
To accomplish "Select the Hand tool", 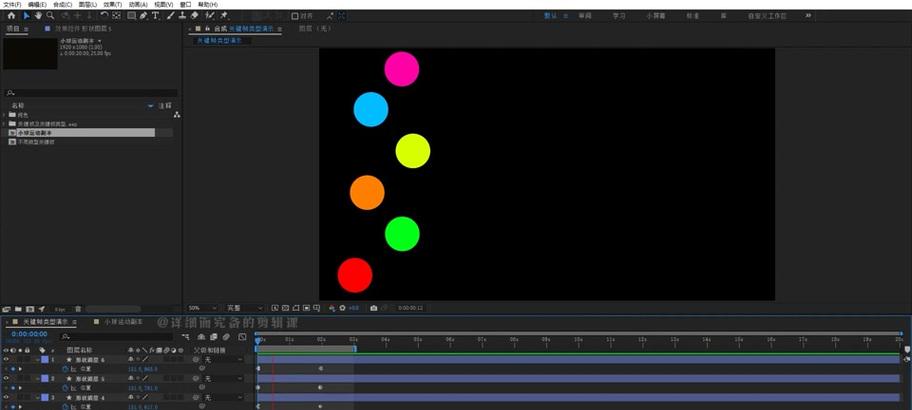I will [38, 16].
